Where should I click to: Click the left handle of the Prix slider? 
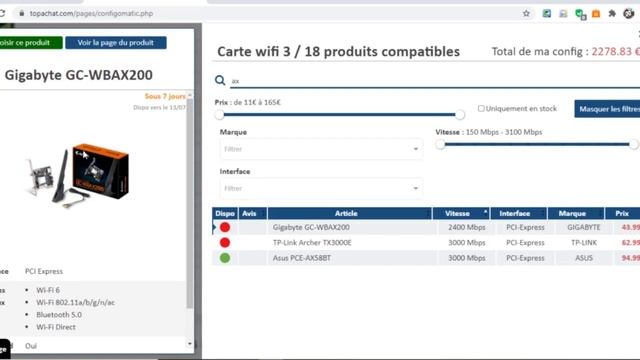point(220,115)
